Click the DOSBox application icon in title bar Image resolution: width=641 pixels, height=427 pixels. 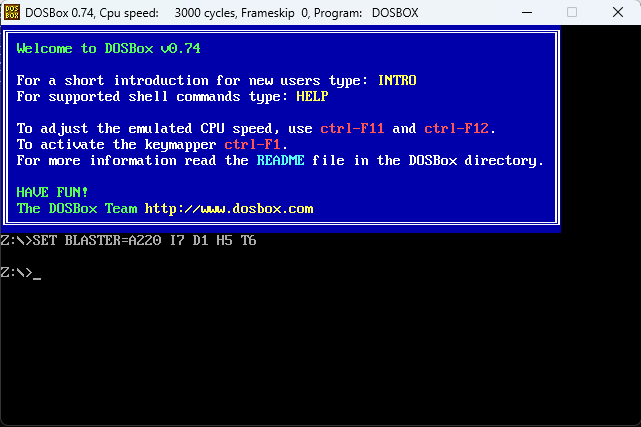tap(12, 12)
